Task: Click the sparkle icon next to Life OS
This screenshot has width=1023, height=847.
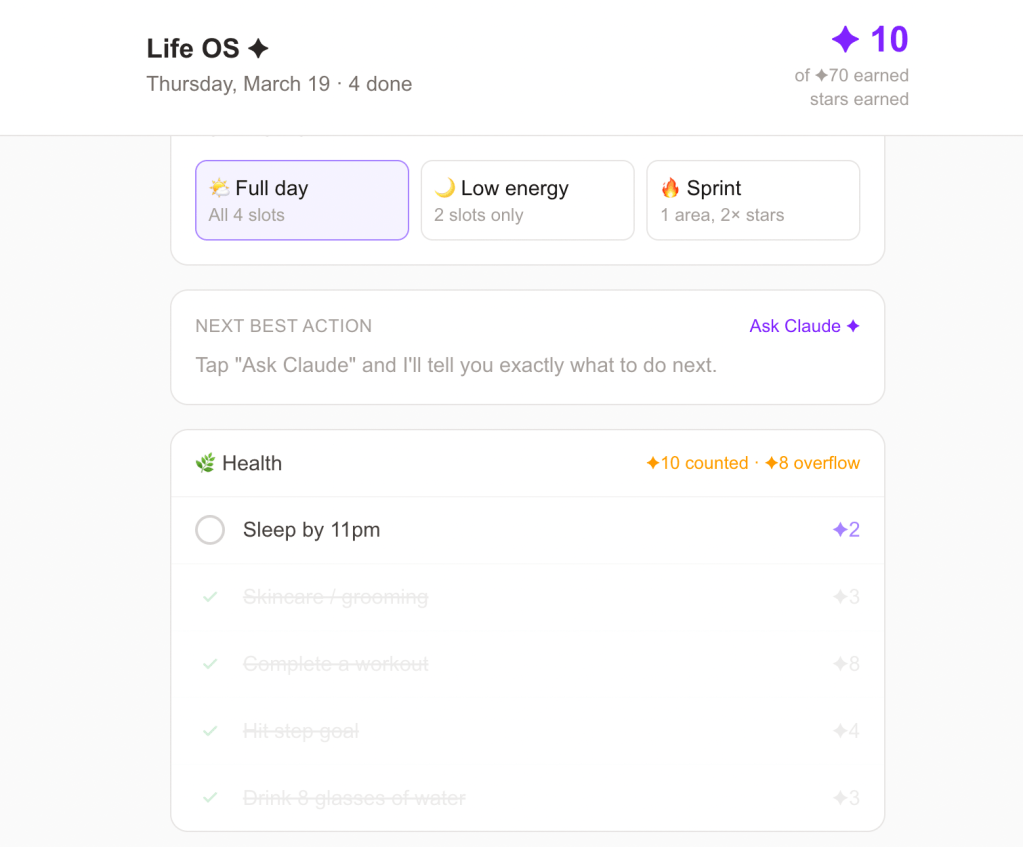Action: (x=258, y=48)
